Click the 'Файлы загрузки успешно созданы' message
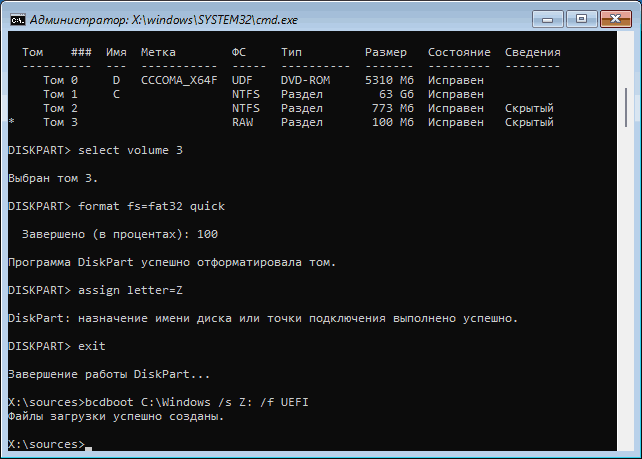642x459 pixels. click(115, 416)
